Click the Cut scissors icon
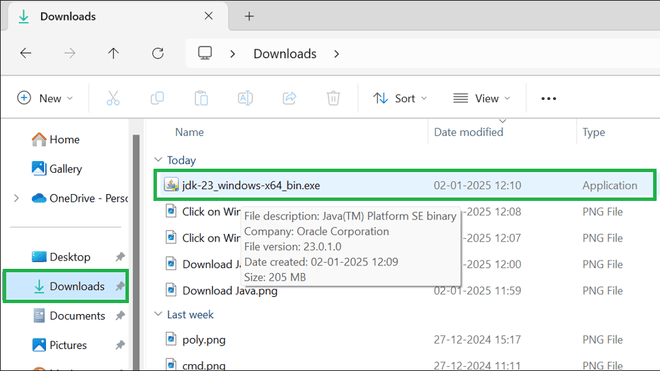The height and width of the screenshot is (371, 660). pos(113,98)
